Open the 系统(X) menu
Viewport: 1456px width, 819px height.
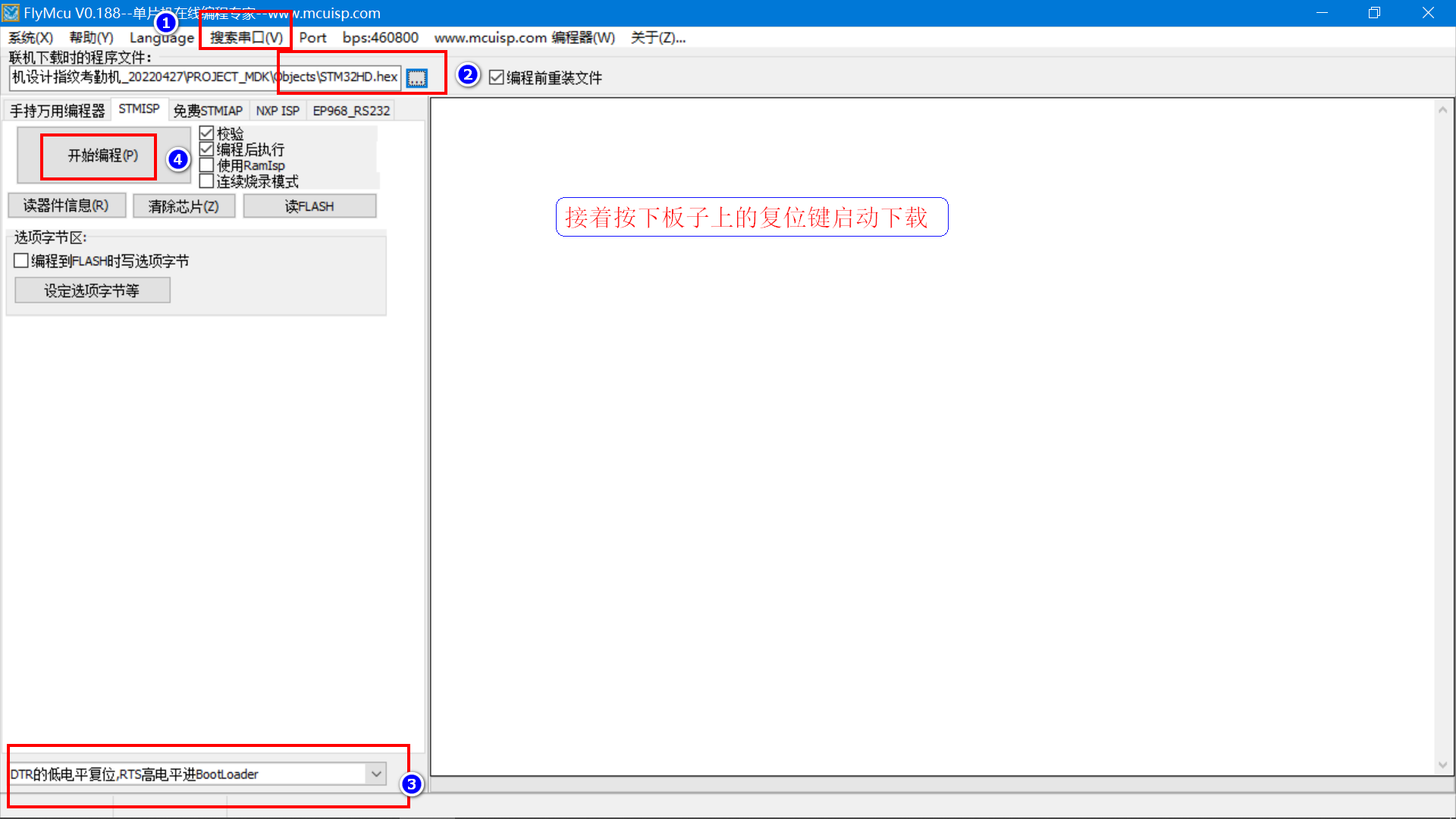(30, 37)
